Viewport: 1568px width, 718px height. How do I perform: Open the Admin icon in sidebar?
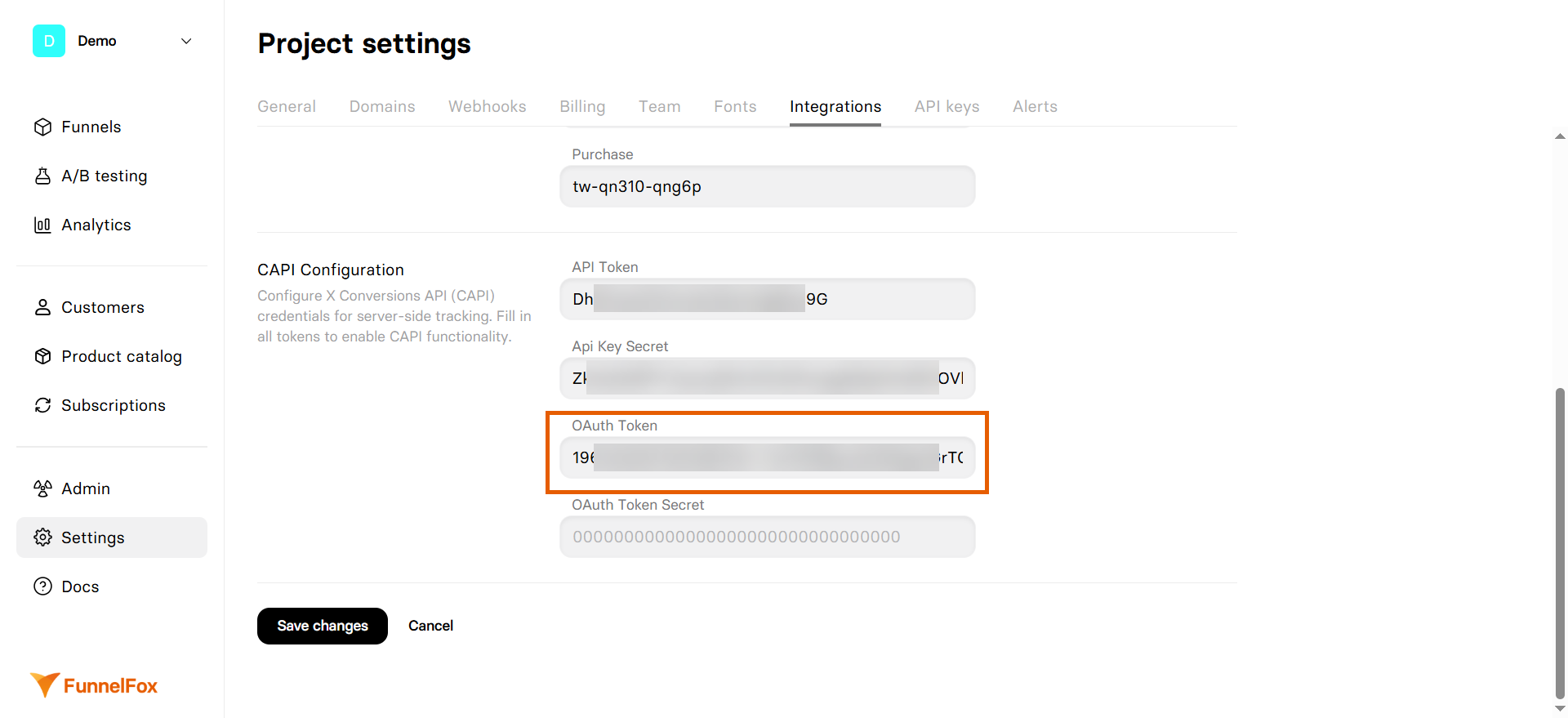[x=42, y=488]
